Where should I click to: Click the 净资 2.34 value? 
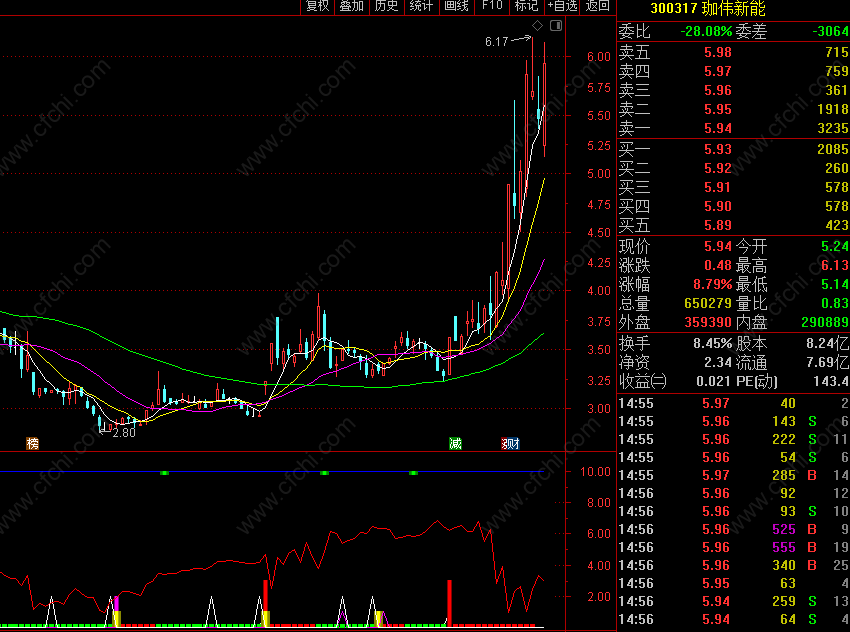[718, 363]
